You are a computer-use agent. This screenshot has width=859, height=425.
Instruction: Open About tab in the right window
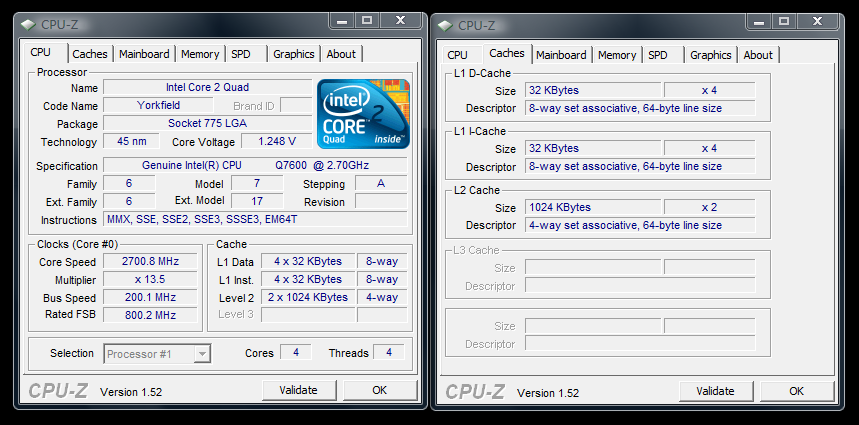758,55
